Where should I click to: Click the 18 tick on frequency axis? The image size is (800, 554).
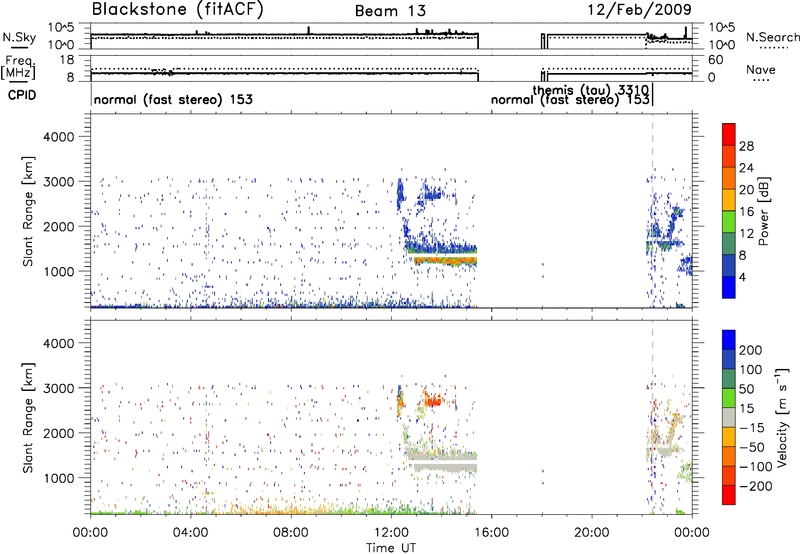(67, 60)
